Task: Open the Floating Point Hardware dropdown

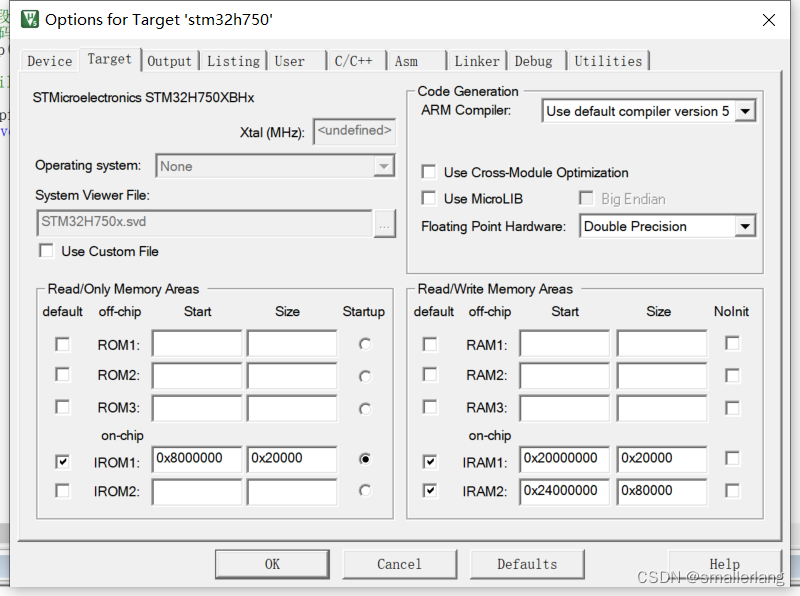Action: tap(746, 226)
